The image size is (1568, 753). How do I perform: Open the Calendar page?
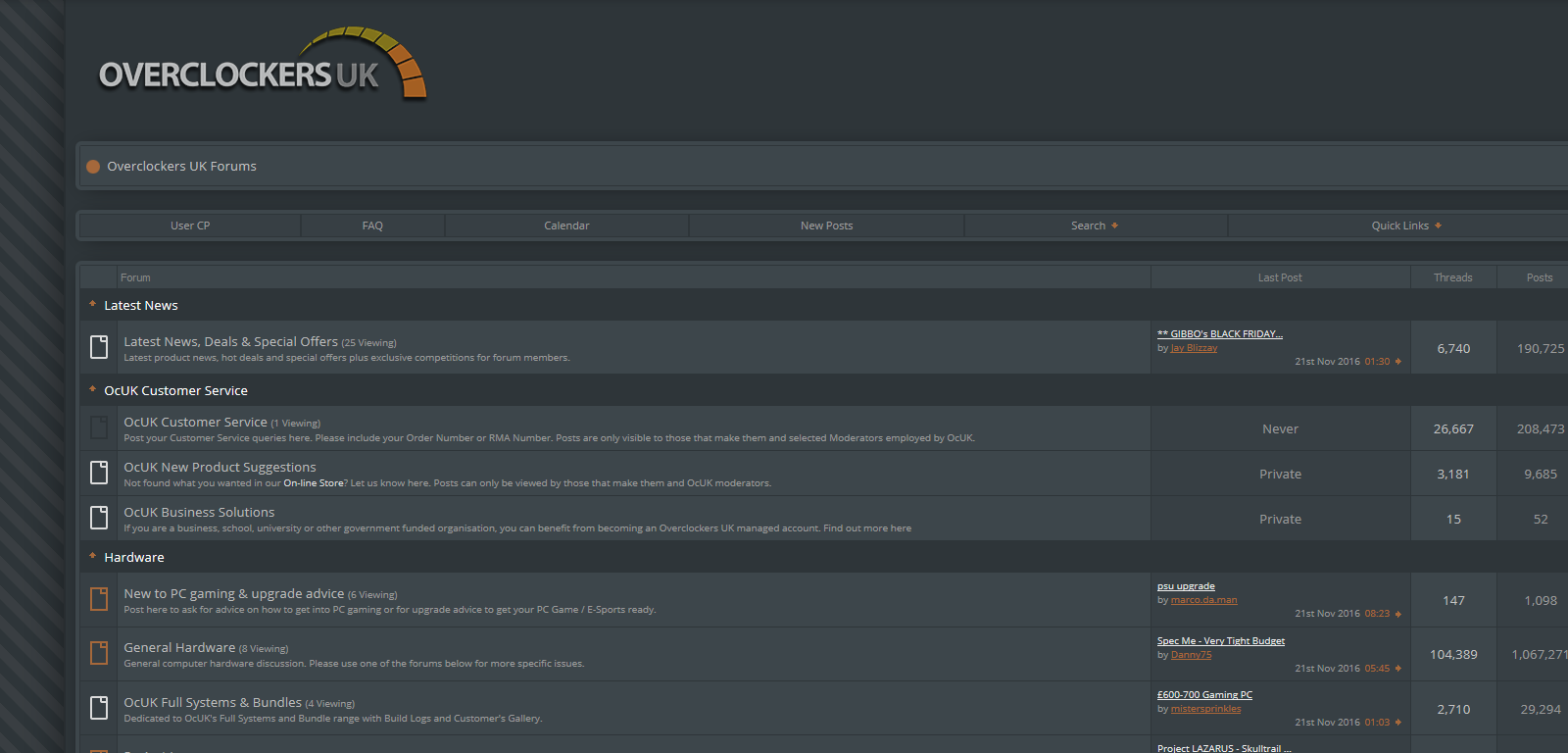566,226
